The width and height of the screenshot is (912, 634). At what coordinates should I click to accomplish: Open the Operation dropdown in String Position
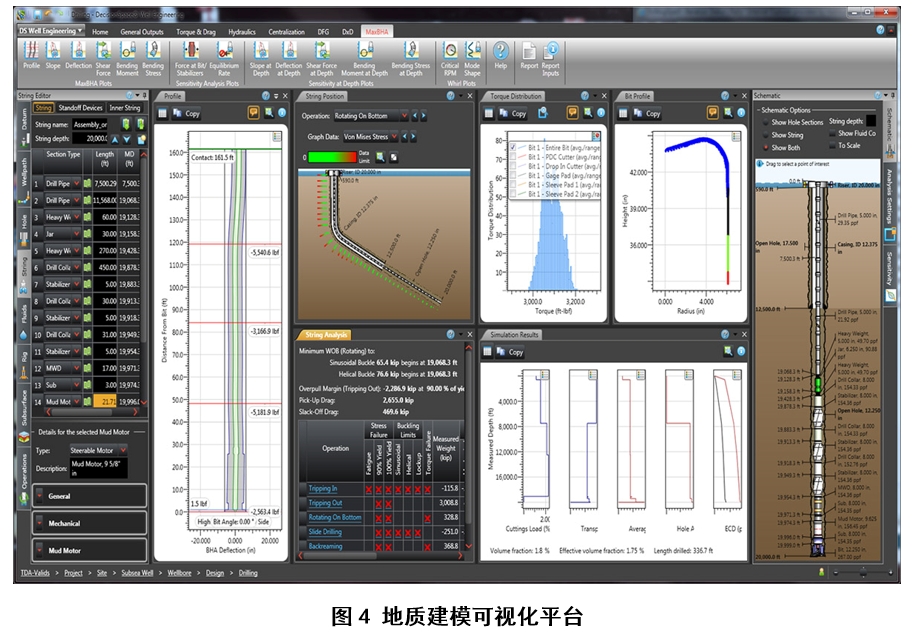pyautogui.click(x=370, y=116)
